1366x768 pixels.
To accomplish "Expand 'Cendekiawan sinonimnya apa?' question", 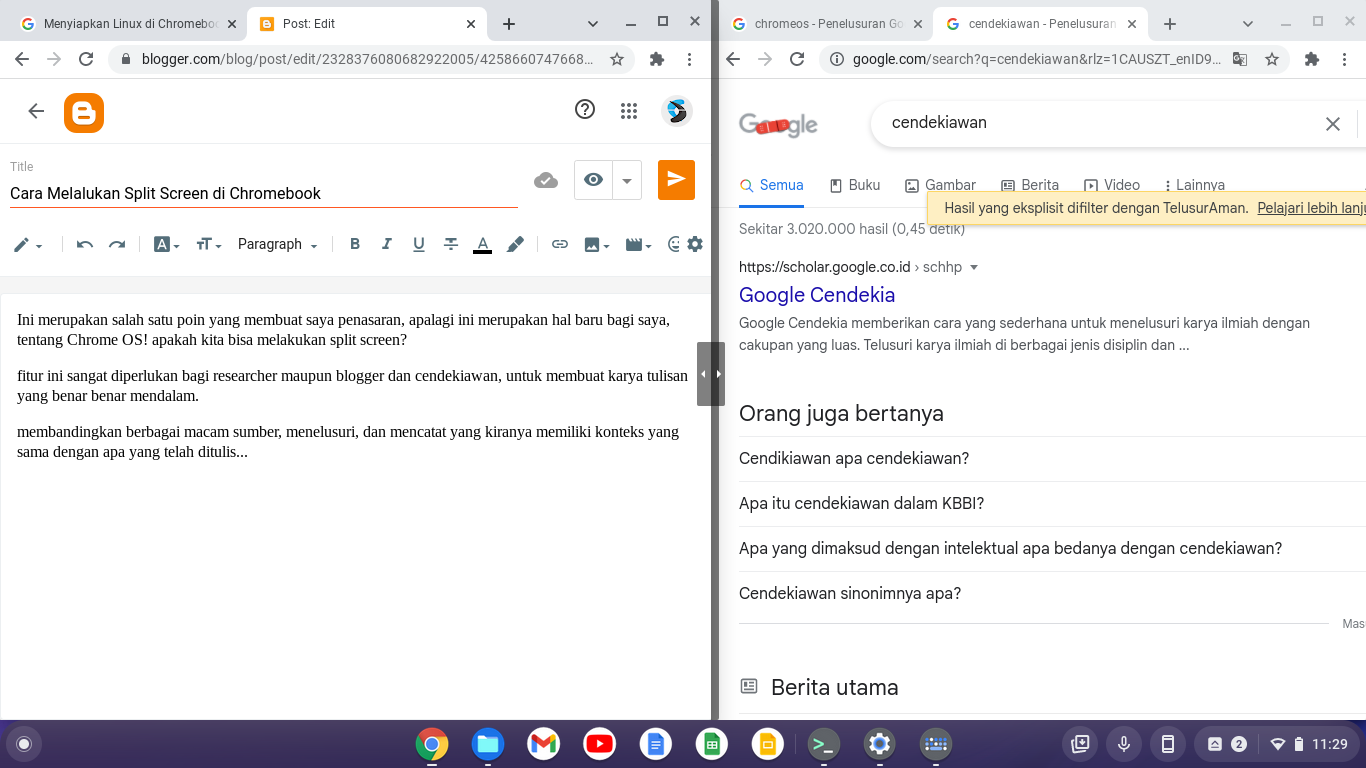I will click(x=1052, y=594).
